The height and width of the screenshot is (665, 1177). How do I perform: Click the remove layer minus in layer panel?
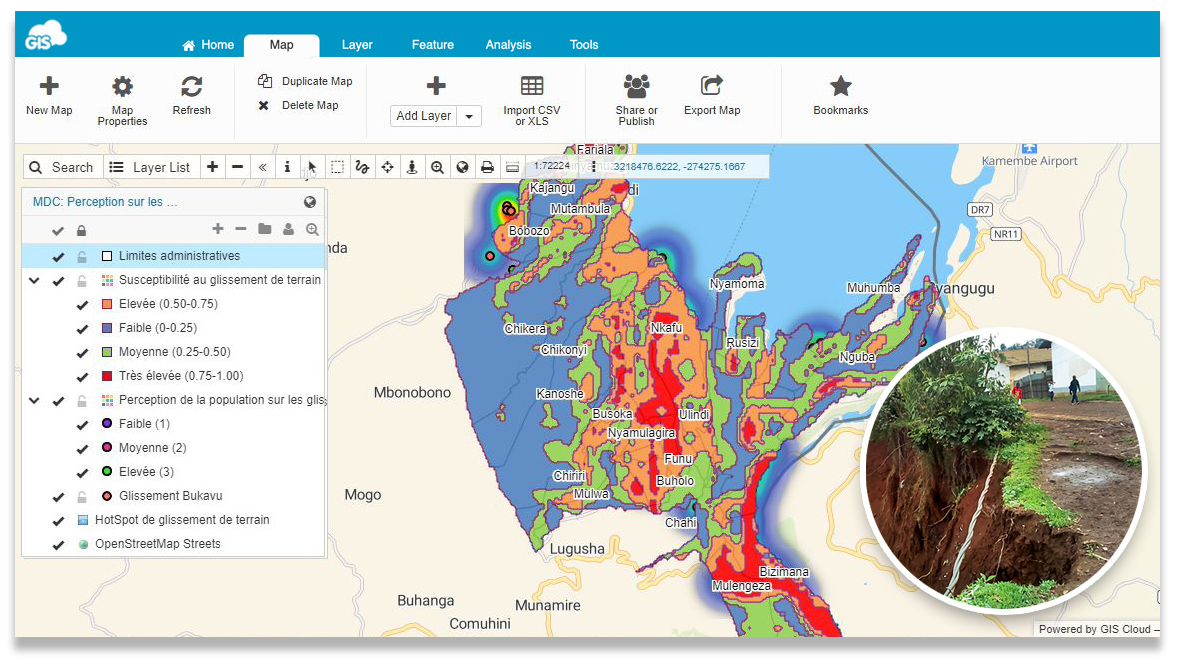(240, 229)
